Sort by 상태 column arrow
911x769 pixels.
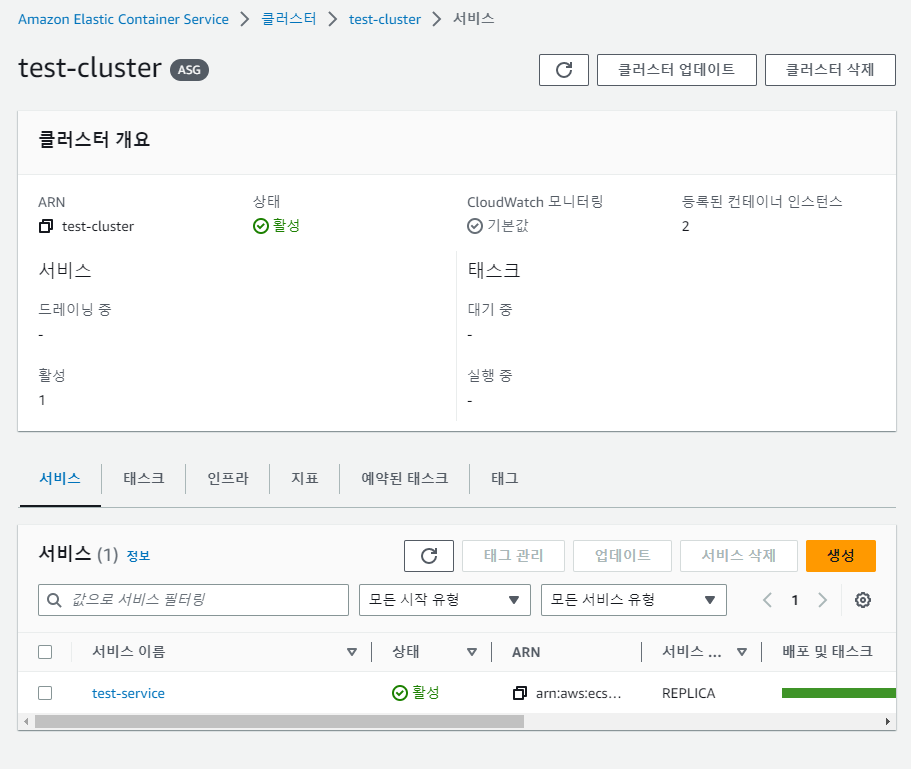click(472, 652)
